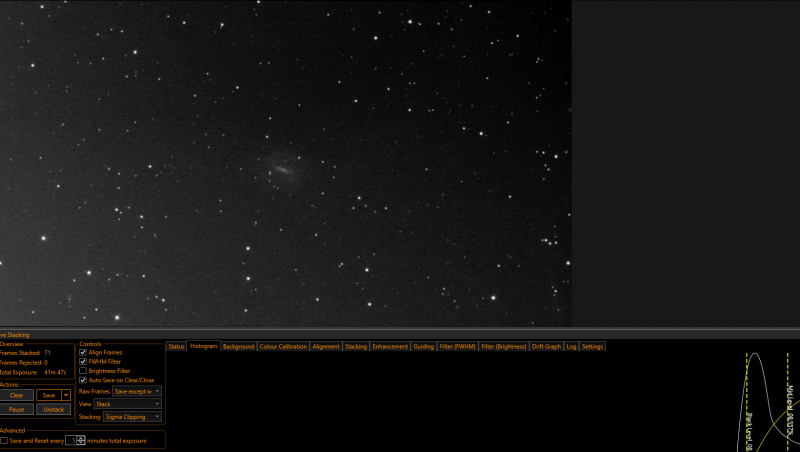Pause the live stacking

[16, 410]
